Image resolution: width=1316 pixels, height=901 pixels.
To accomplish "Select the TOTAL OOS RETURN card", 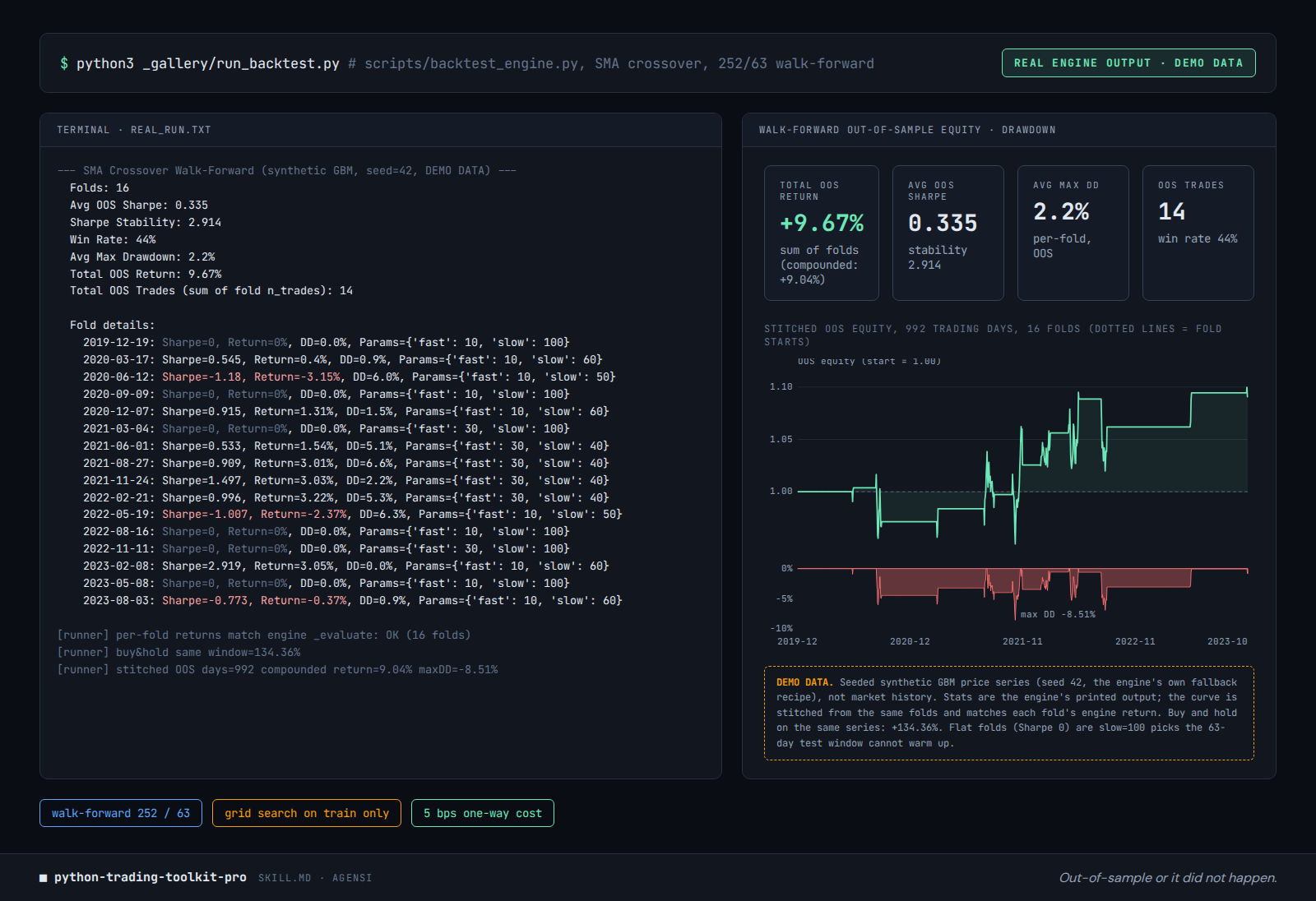I will pos(822,233).
